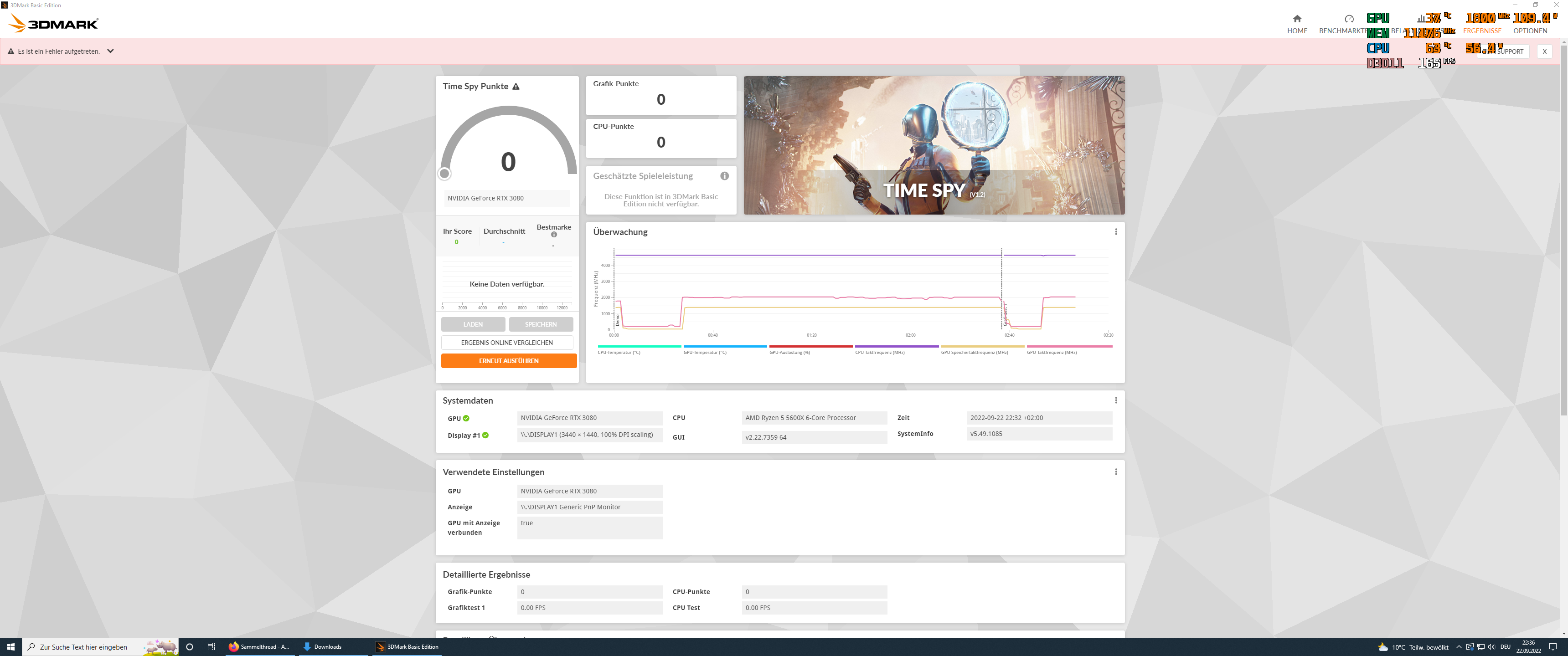Click warning triangle next to Time Spy Punkte

click(516, 87)
